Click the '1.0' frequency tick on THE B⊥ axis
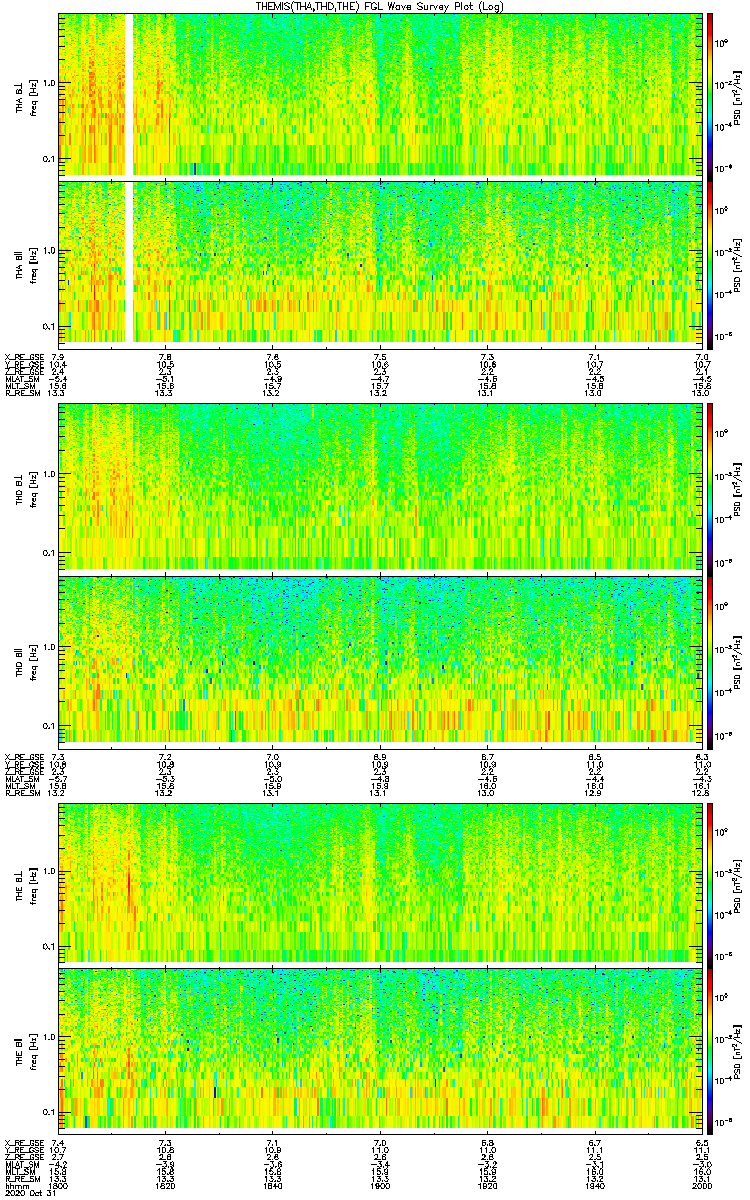Image resolution: width=750 pixels, height=1200 pixels. 48,871
